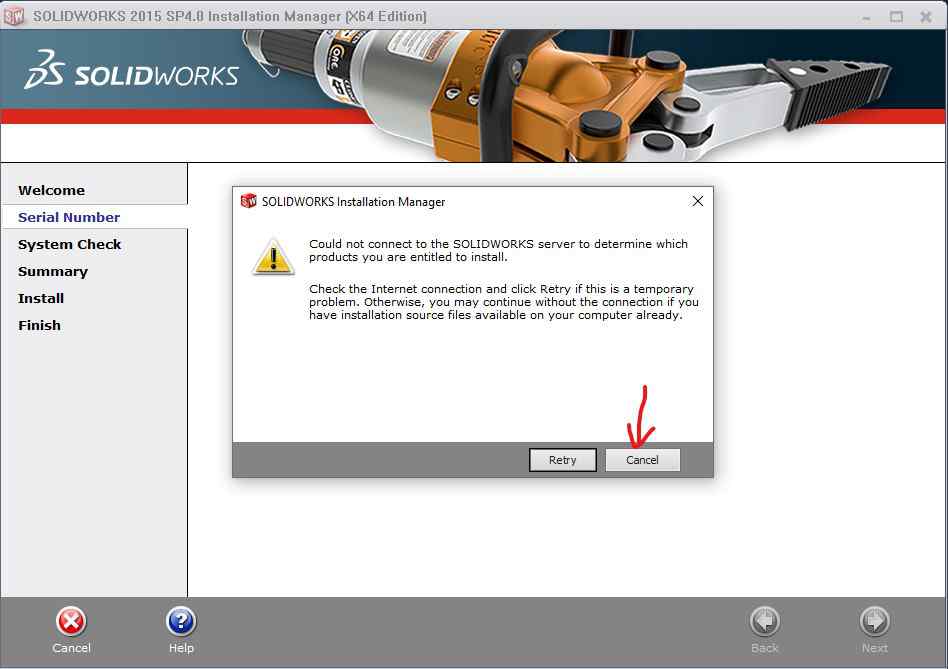Click the SOLIDWORKS icon in the dialog title bar
This screenshot has height=669, width=948.
tap(249, 201)
